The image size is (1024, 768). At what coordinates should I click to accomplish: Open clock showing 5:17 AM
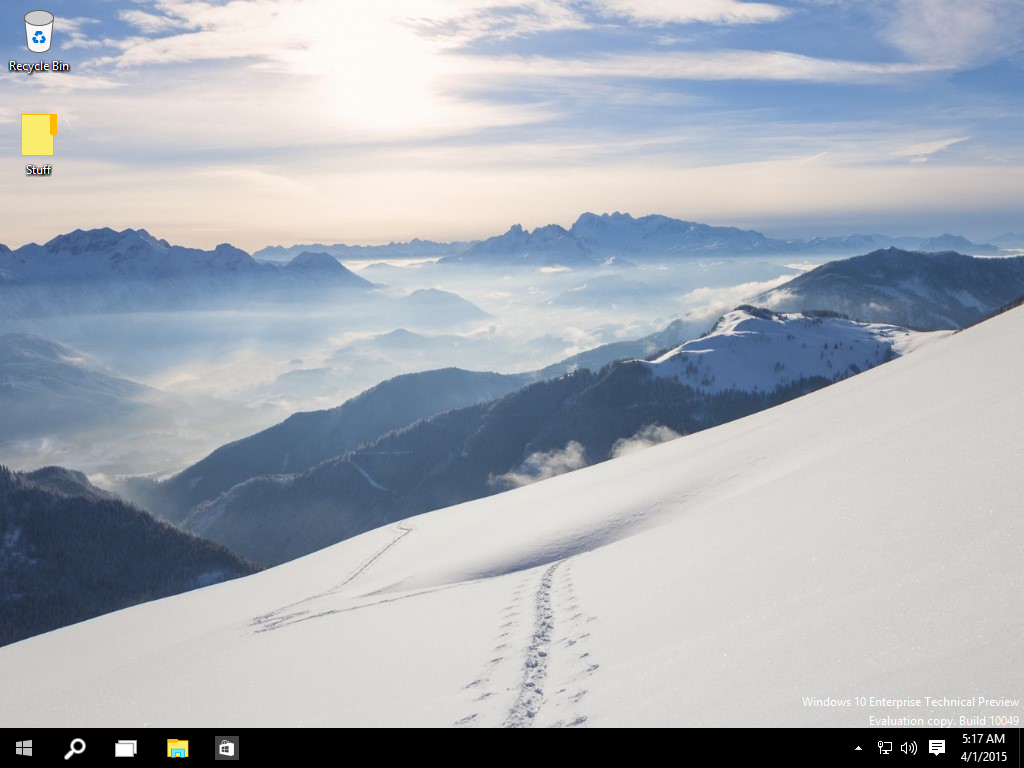[984, 748]
